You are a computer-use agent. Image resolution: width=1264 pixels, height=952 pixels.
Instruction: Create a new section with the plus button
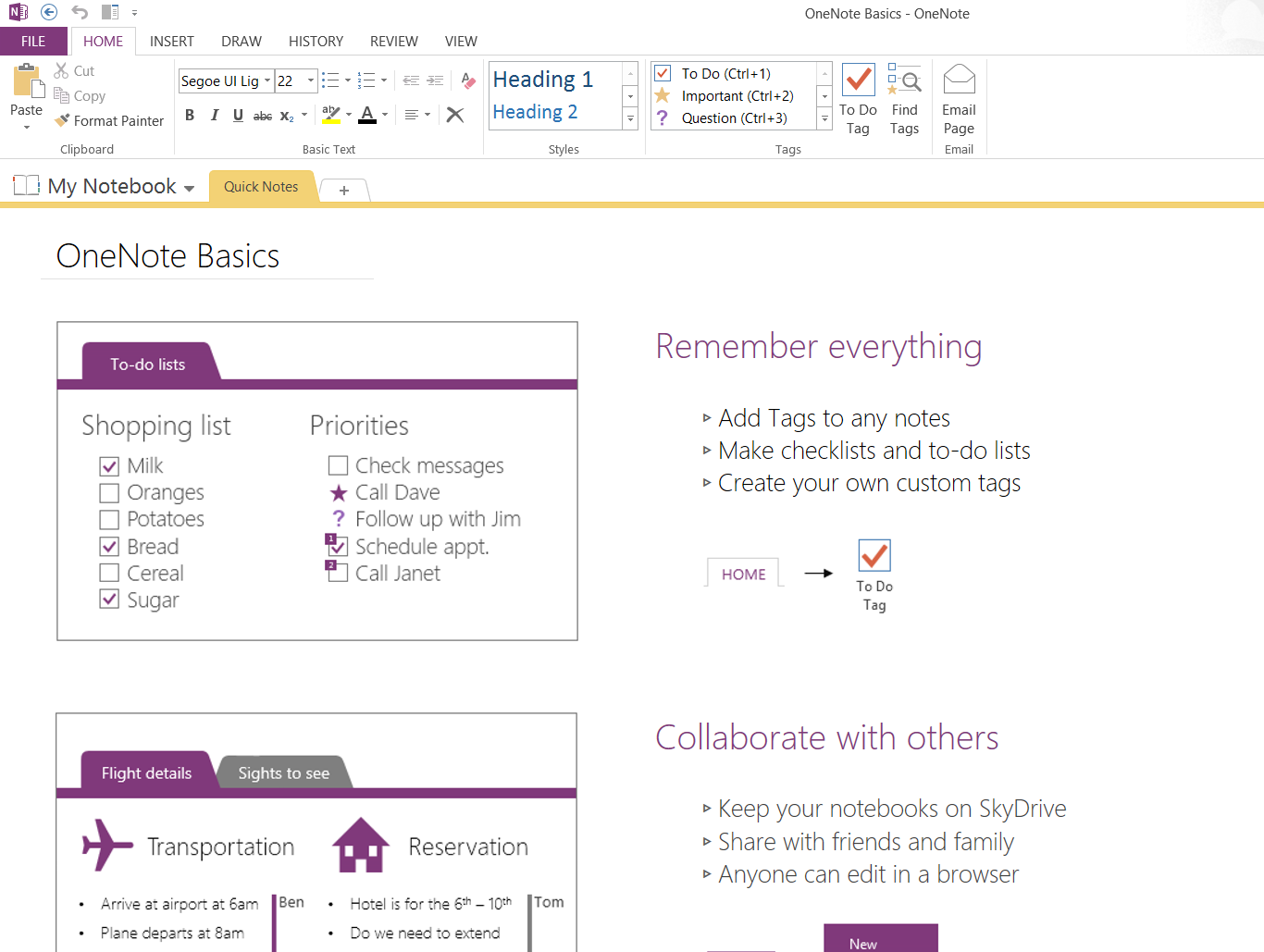343,190
